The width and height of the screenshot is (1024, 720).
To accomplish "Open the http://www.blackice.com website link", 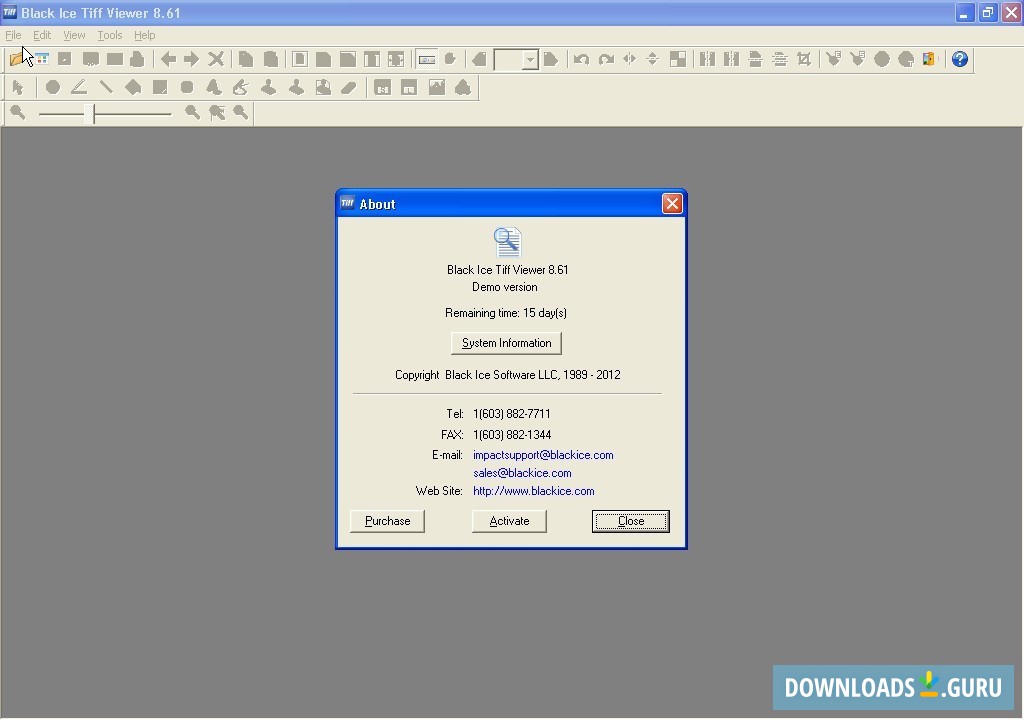I will [534, 491].
